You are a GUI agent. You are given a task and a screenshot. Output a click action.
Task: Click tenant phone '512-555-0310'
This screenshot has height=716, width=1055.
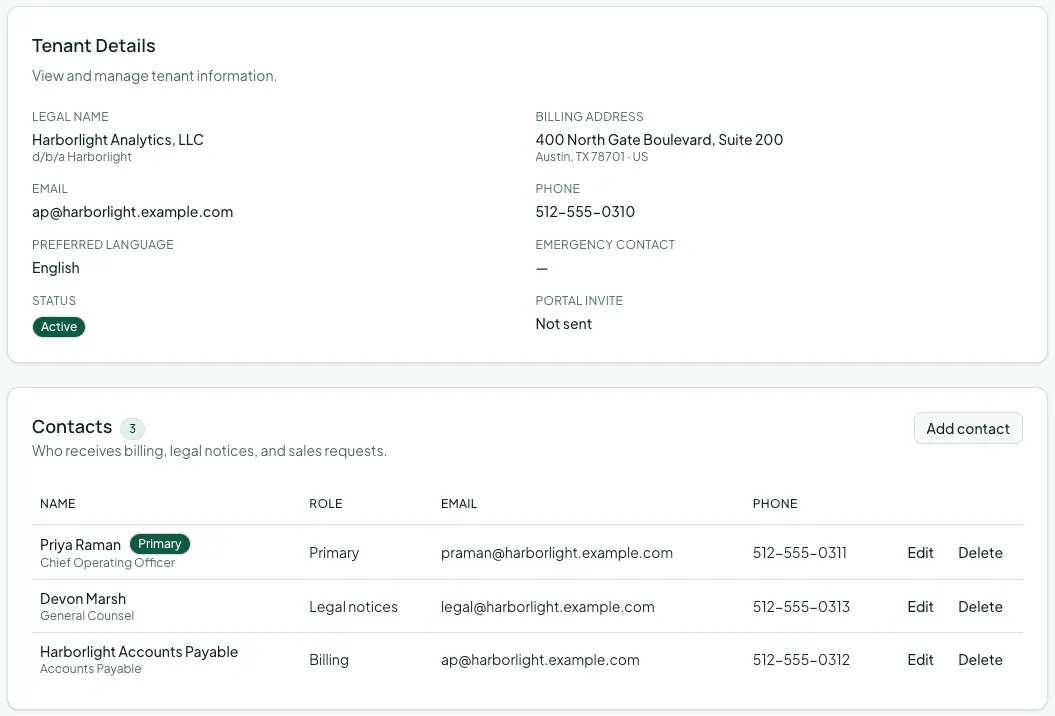click(x=585, y=212)
